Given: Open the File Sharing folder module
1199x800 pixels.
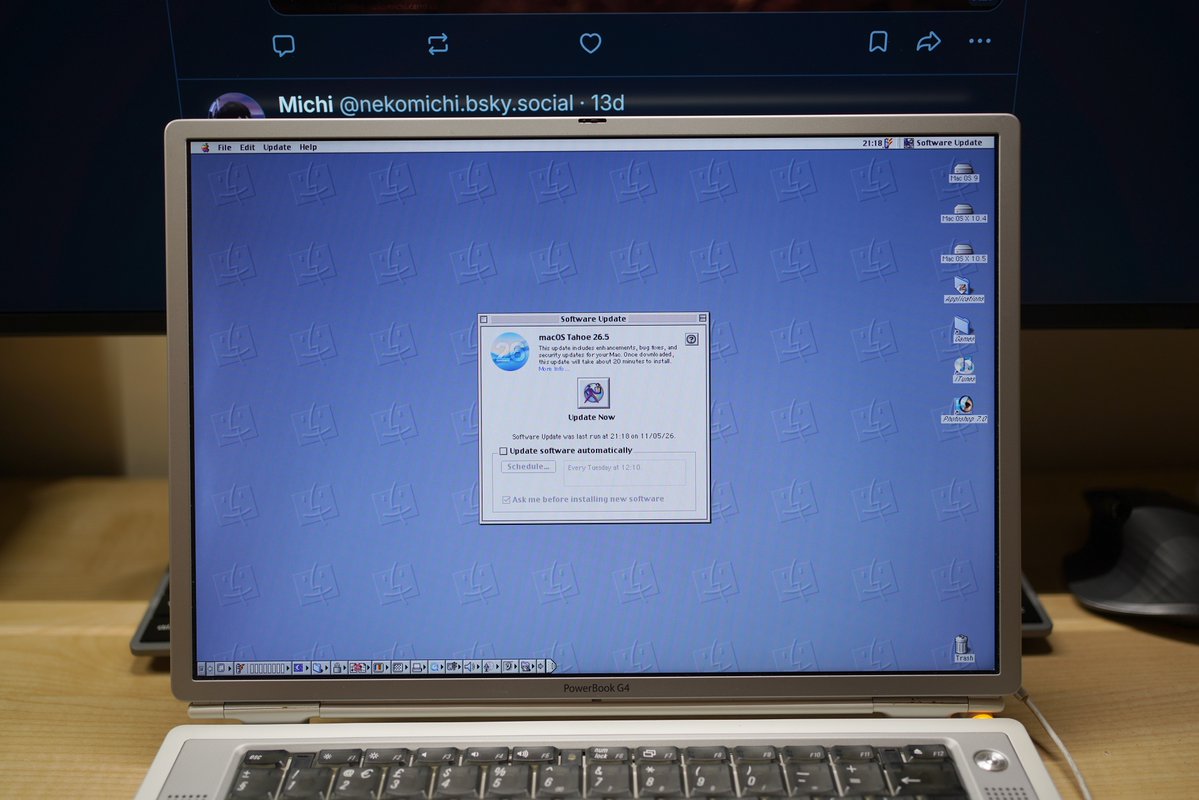Looking at the screenshot, I should coord(317,668).
